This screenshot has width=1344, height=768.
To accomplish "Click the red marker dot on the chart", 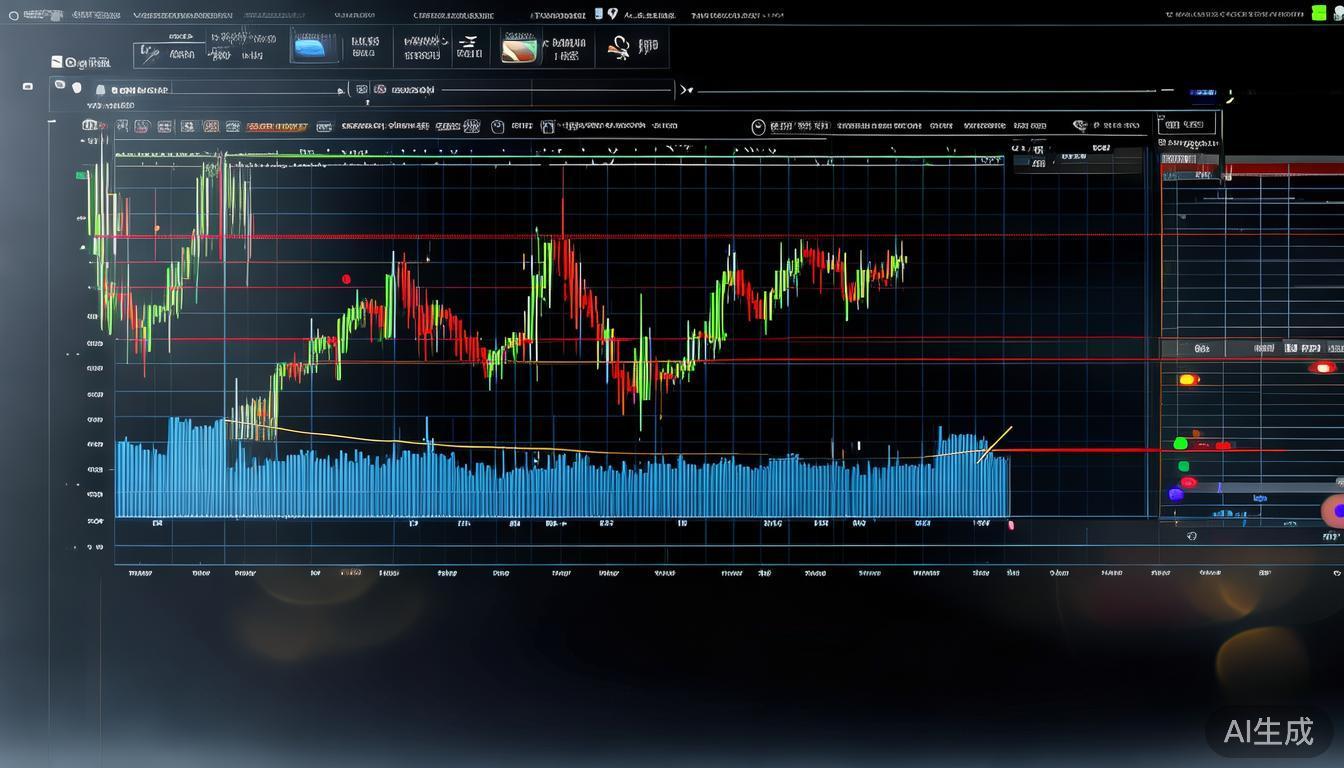I will tap(346, 279).
